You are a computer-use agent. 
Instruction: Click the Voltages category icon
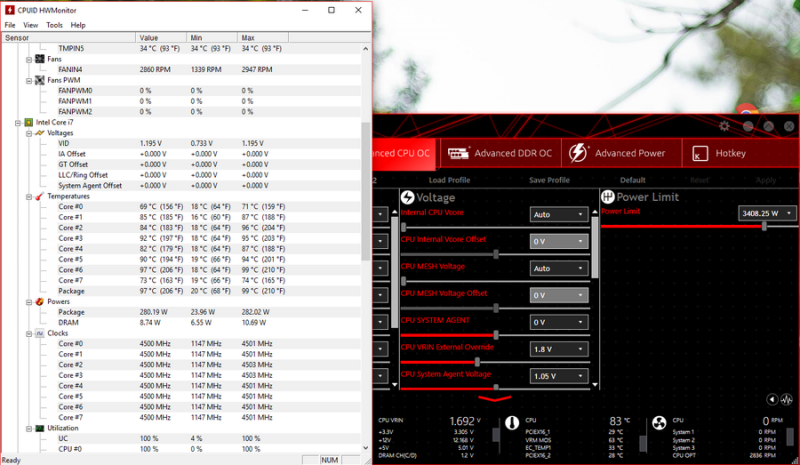[39, 133]
